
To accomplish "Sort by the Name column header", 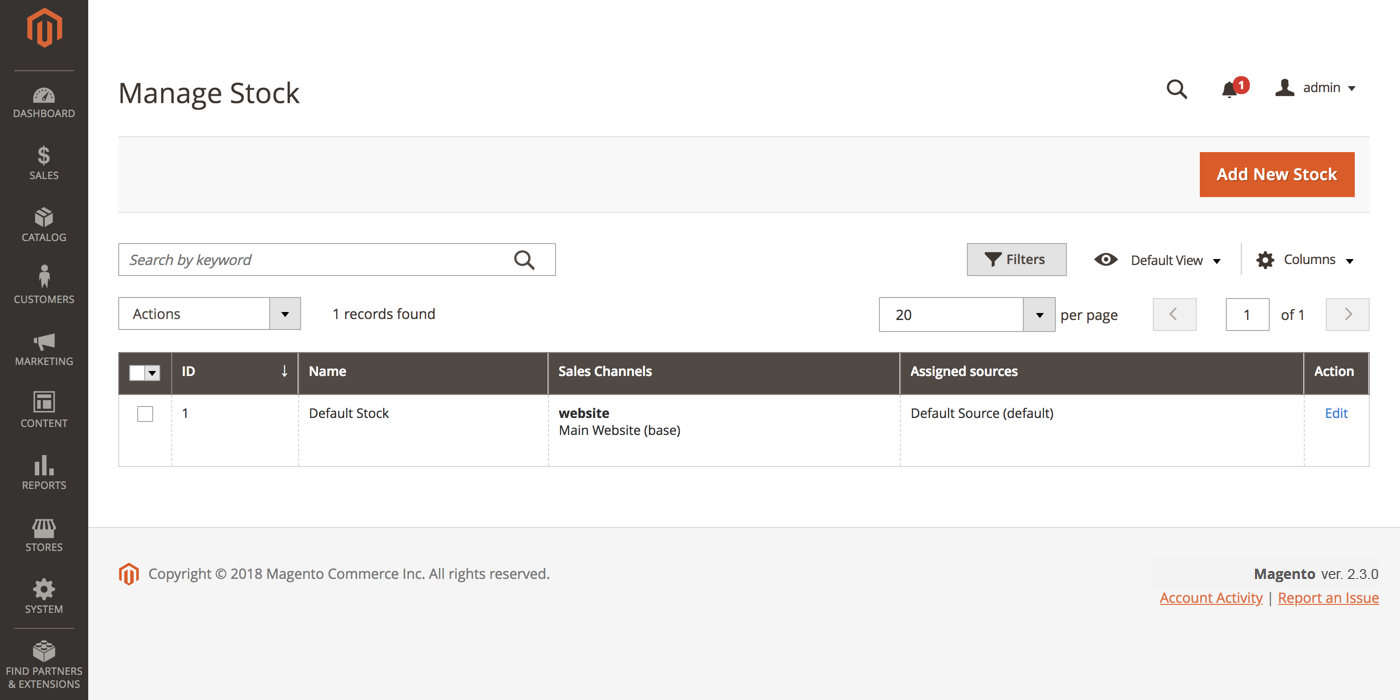I will tap(423, 372).
